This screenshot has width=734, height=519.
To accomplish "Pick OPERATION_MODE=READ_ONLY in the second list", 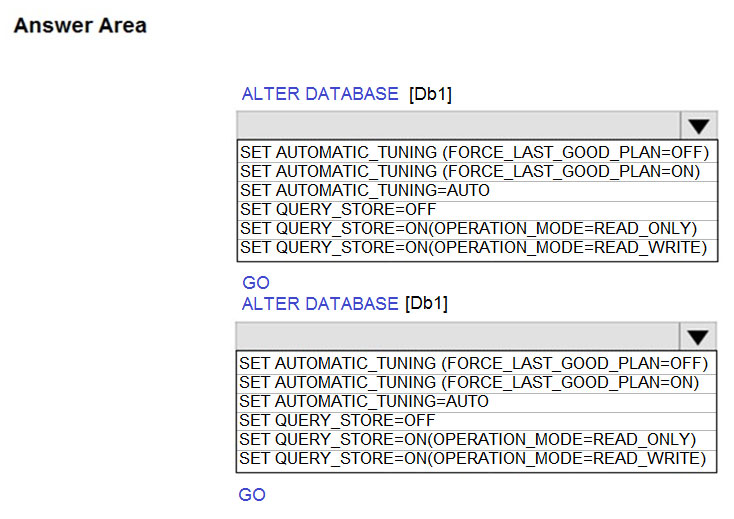I will pyautogui.click(x=467, y=439).
